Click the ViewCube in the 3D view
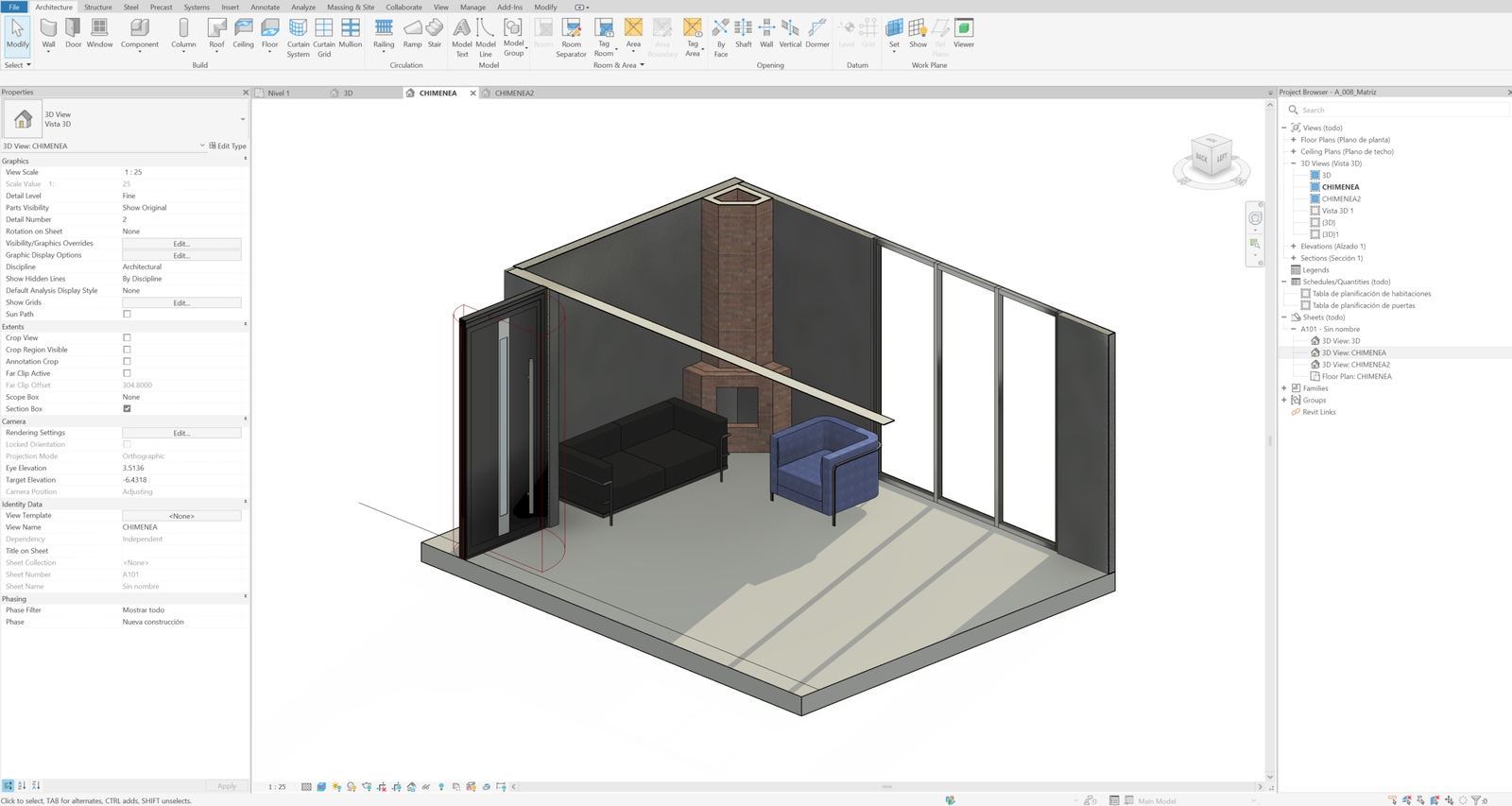1512x806 pixels. pyautogui.click(x=1211, y=158)
